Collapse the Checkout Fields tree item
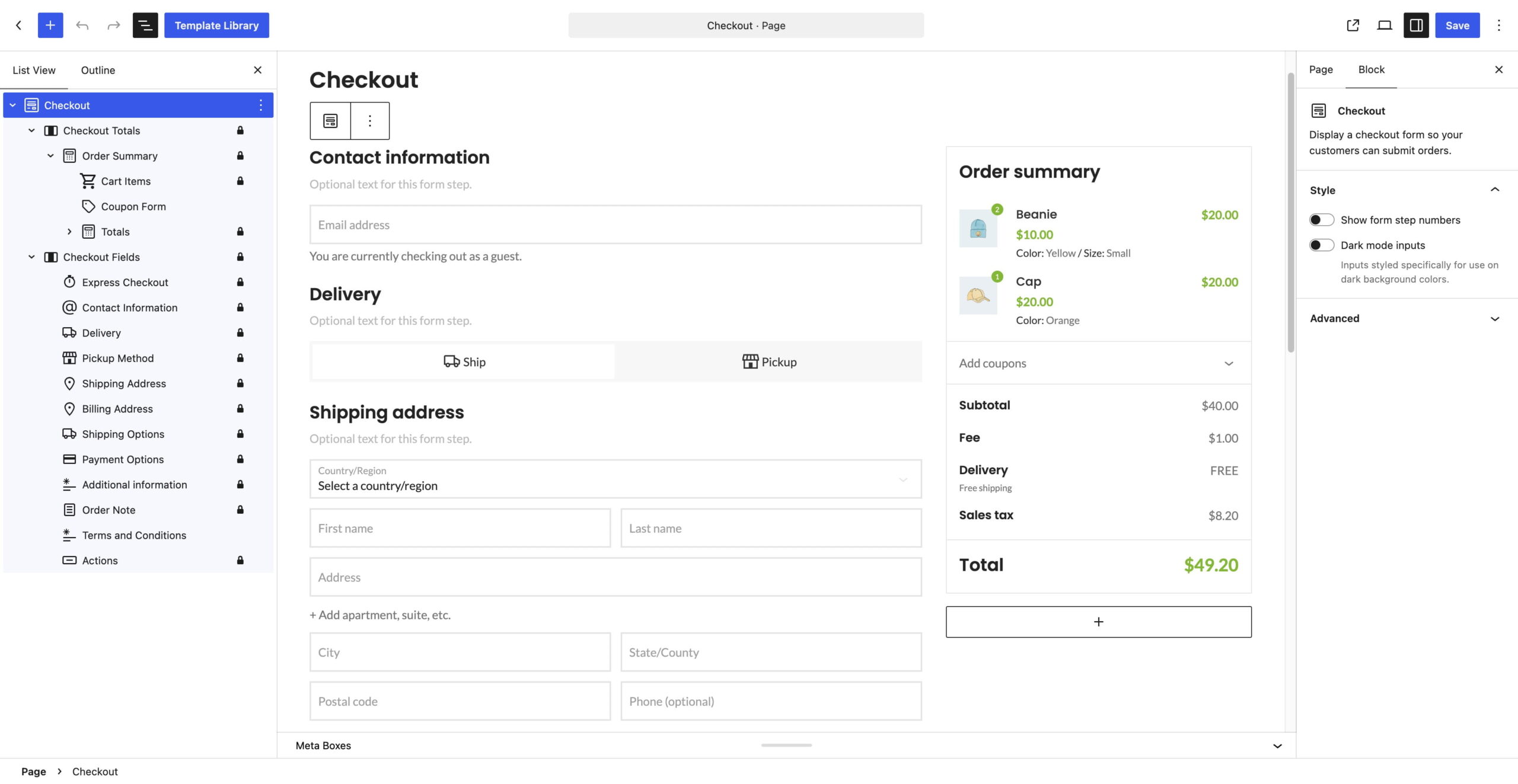The image size is (1518, 784). (31, 257)
